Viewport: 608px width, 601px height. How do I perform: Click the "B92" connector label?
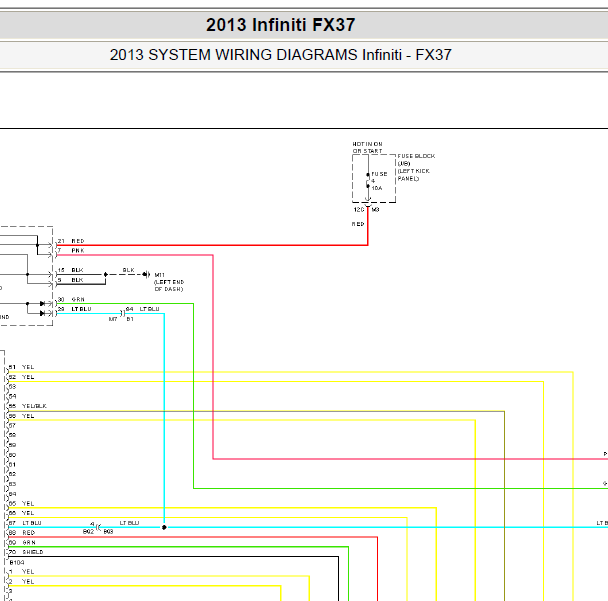click(x=88, y=532)
